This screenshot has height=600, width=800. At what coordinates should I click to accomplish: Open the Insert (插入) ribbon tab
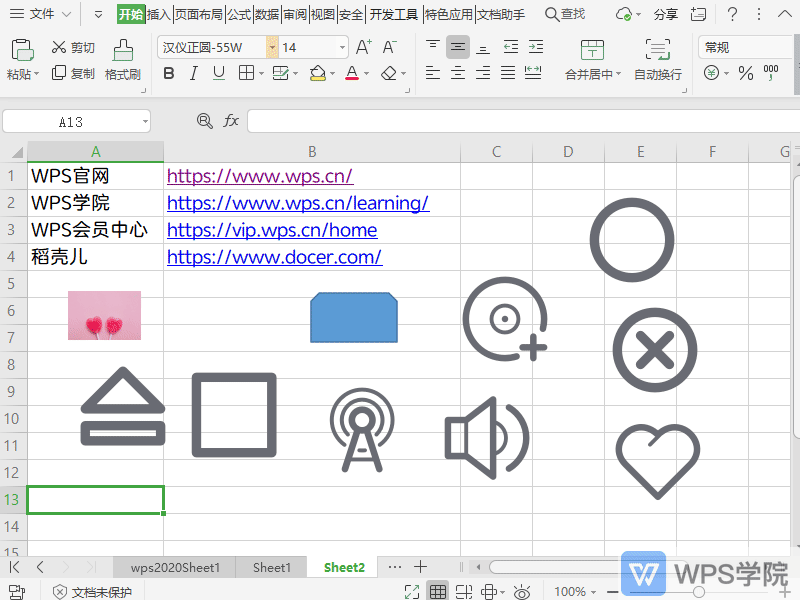(158, 15)
